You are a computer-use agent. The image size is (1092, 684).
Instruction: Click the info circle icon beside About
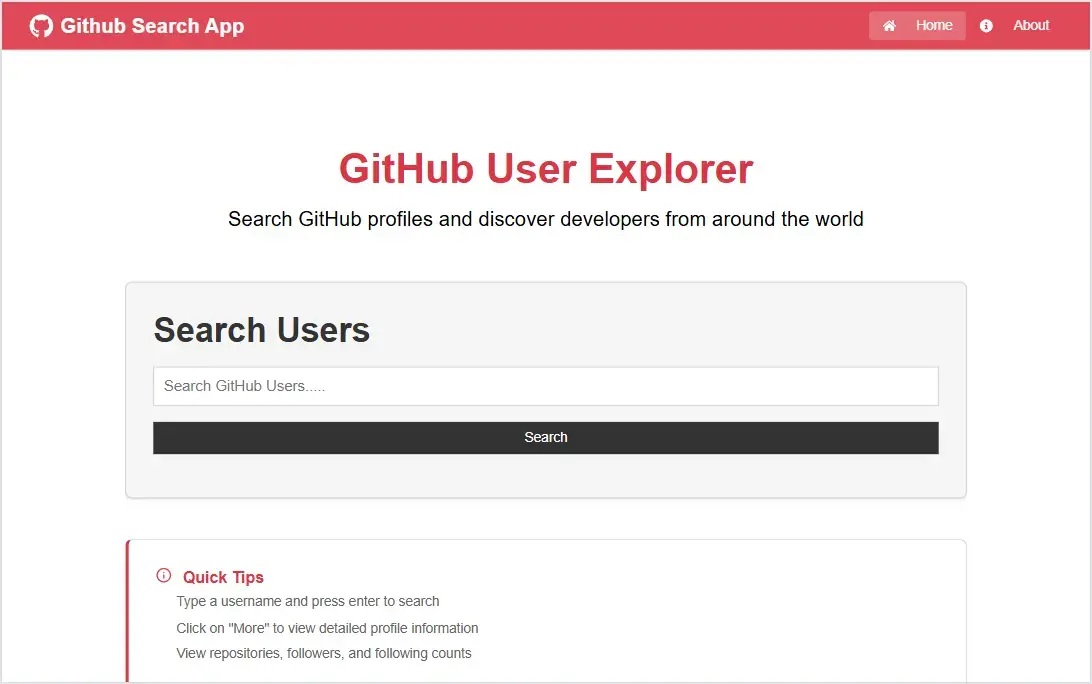click(x=986, y=26)
